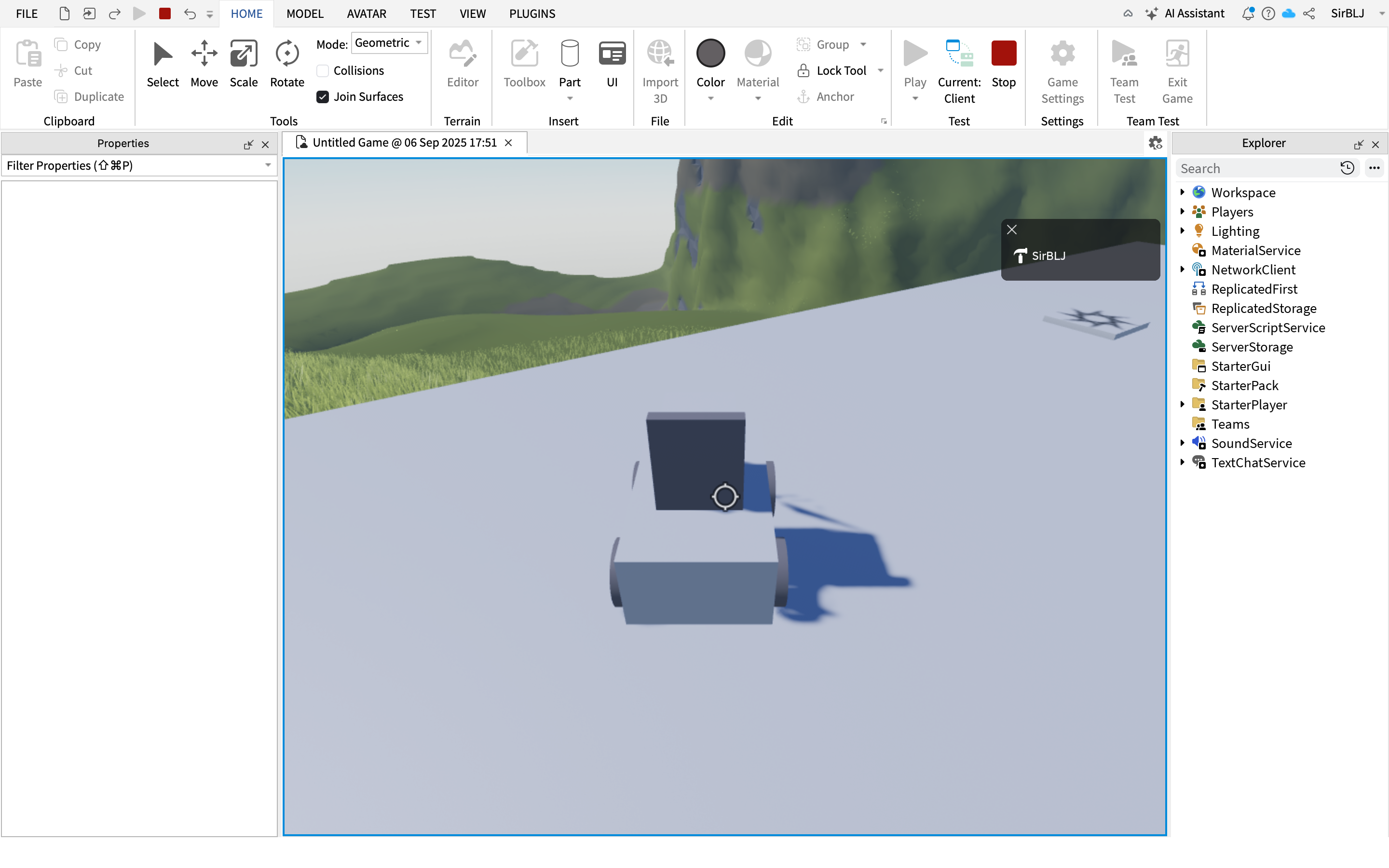The width and height of the screenshot is (1389, 868).
Task: Insert a new Part
Action: pos(570,63)
